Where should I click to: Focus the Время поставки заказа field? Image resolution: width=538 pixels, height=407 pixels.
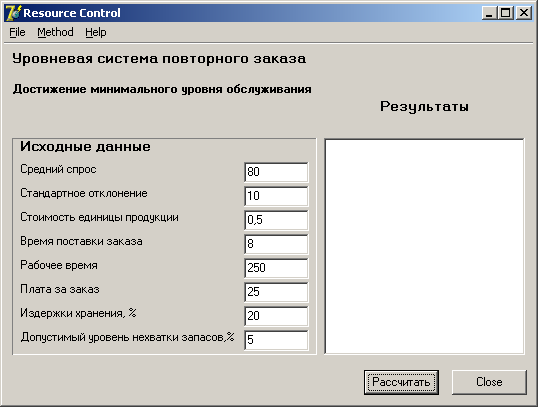(x=276, y=244)
